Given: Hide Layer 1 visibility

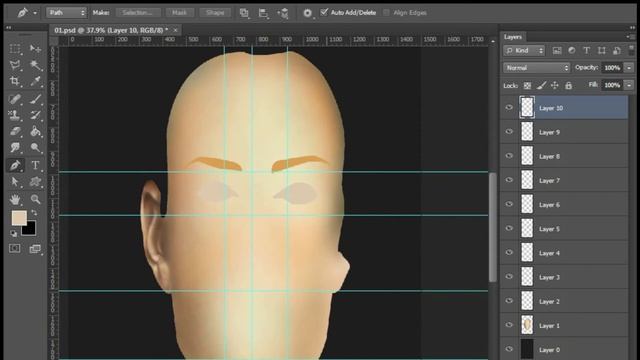Looking at the screenshot, I should 509,325.
